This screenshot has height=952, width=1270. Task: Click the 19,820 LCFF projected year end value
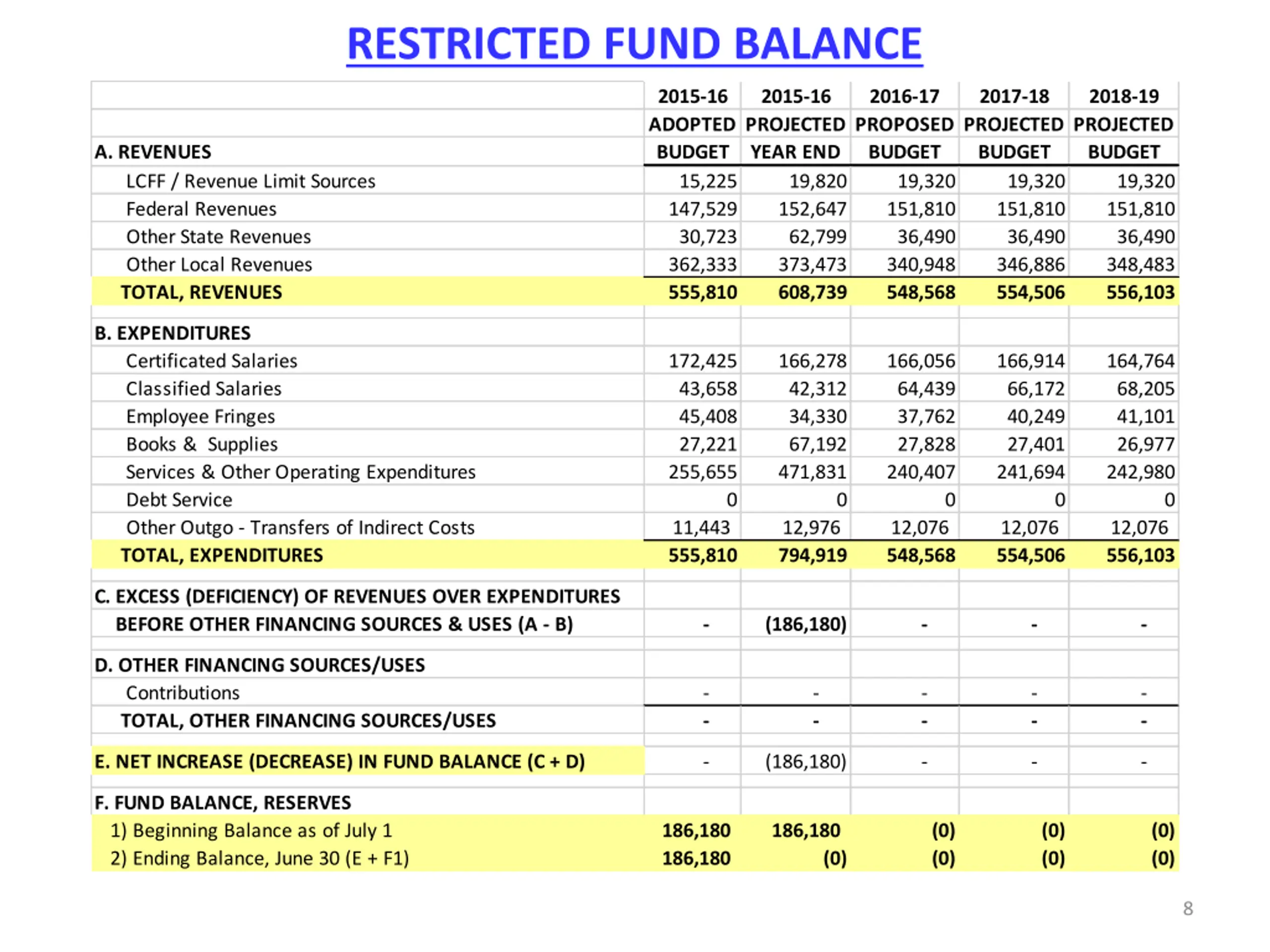coord(818,181)
